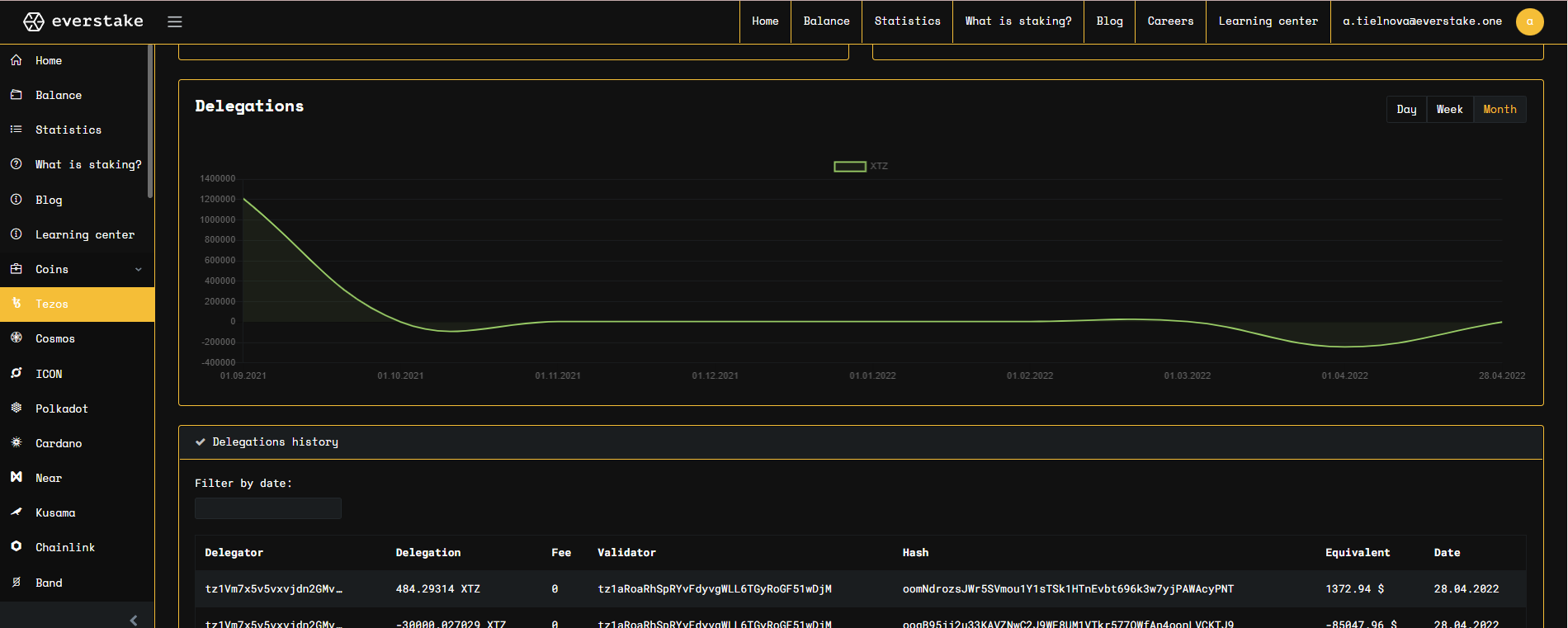Click the Fee column header
Screen dimensions: 1568x628
click(x=561, y=553)
